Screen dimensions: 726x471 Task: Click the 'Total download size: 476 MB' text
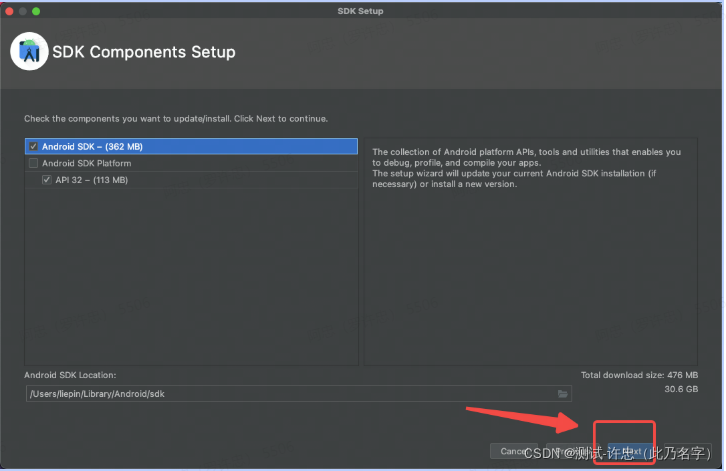pyautogui.click(x=639, y=375)
